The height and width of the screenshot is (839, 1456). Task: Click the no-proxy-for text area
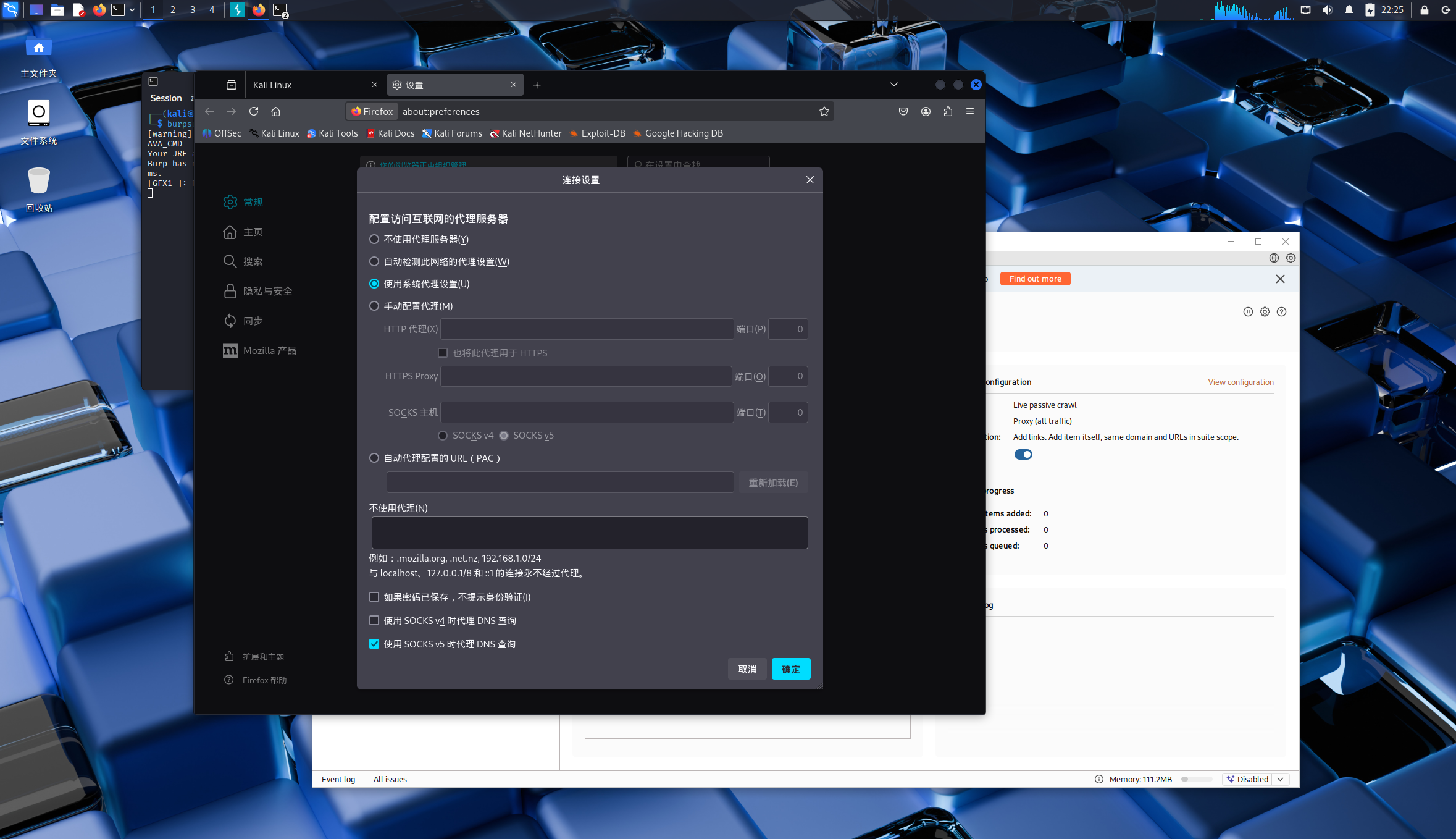pos(589,533)
